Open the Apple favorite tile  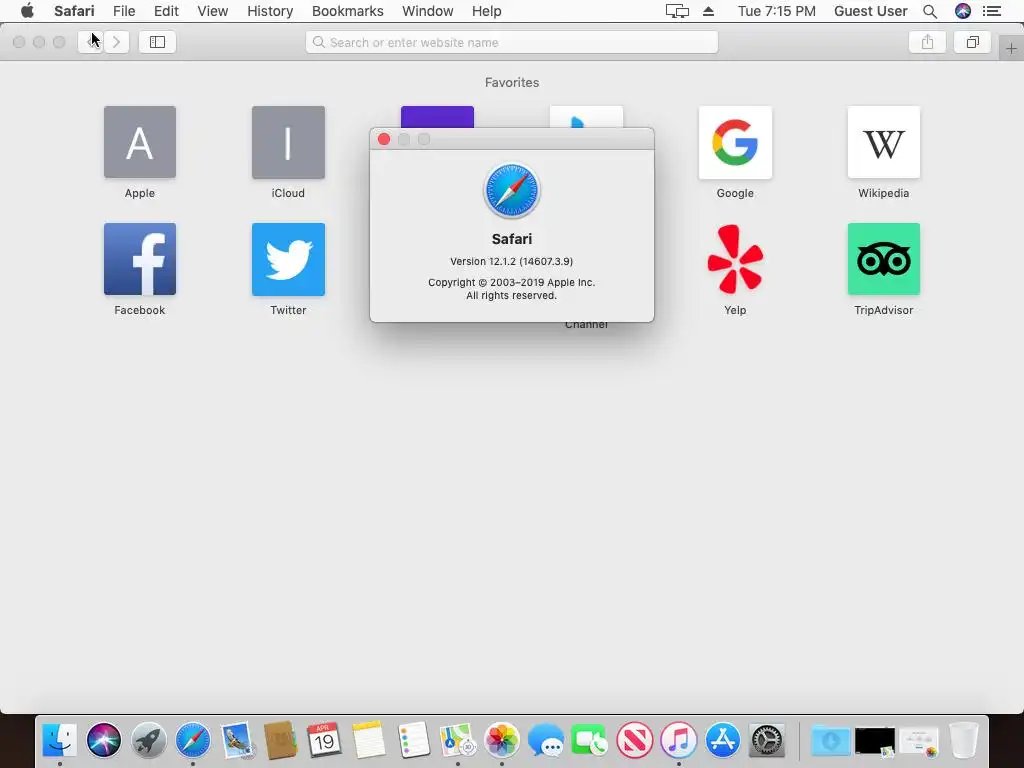(140, 142)
